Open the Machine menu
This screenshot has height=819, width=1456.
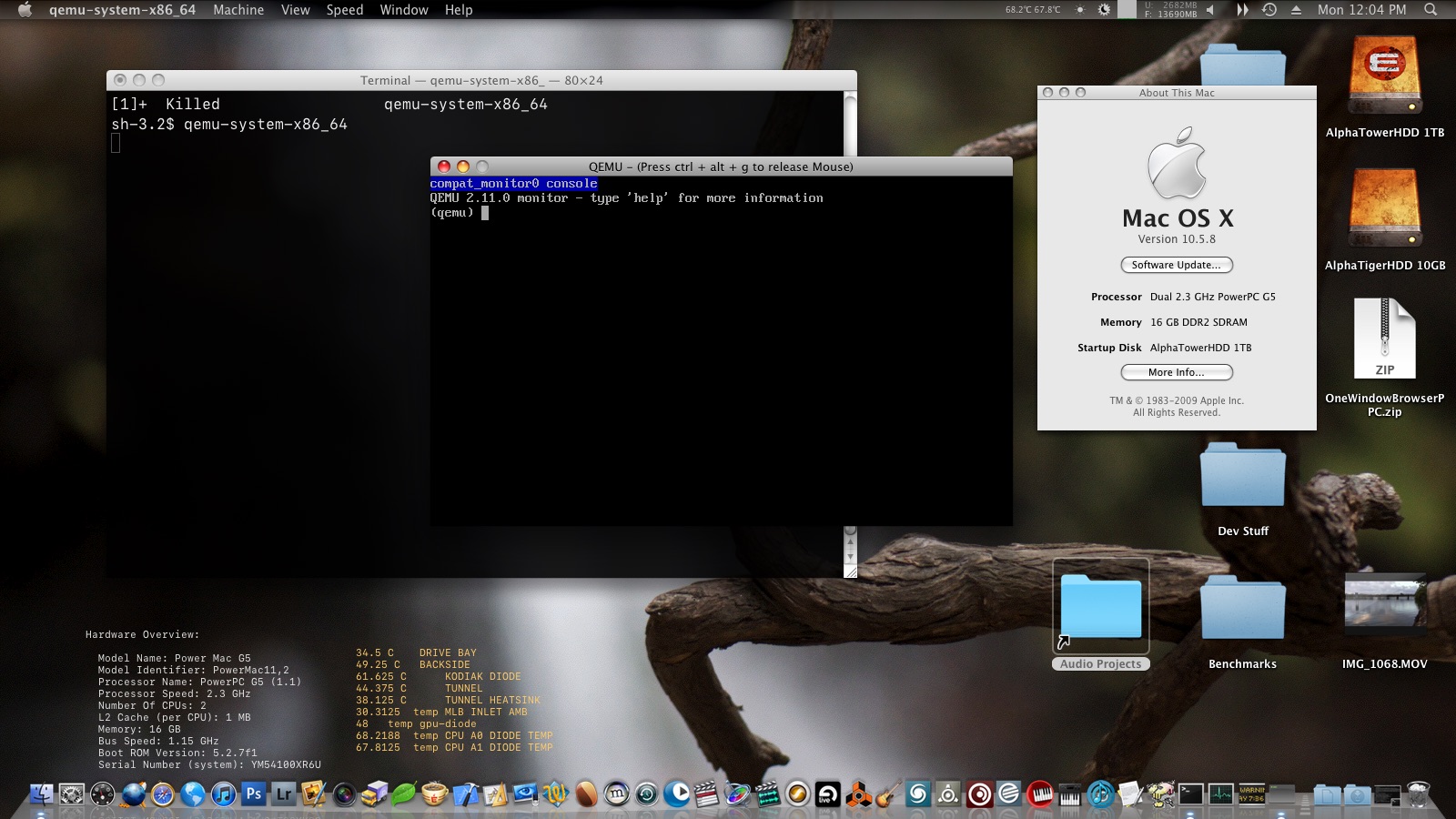point(238,9)
